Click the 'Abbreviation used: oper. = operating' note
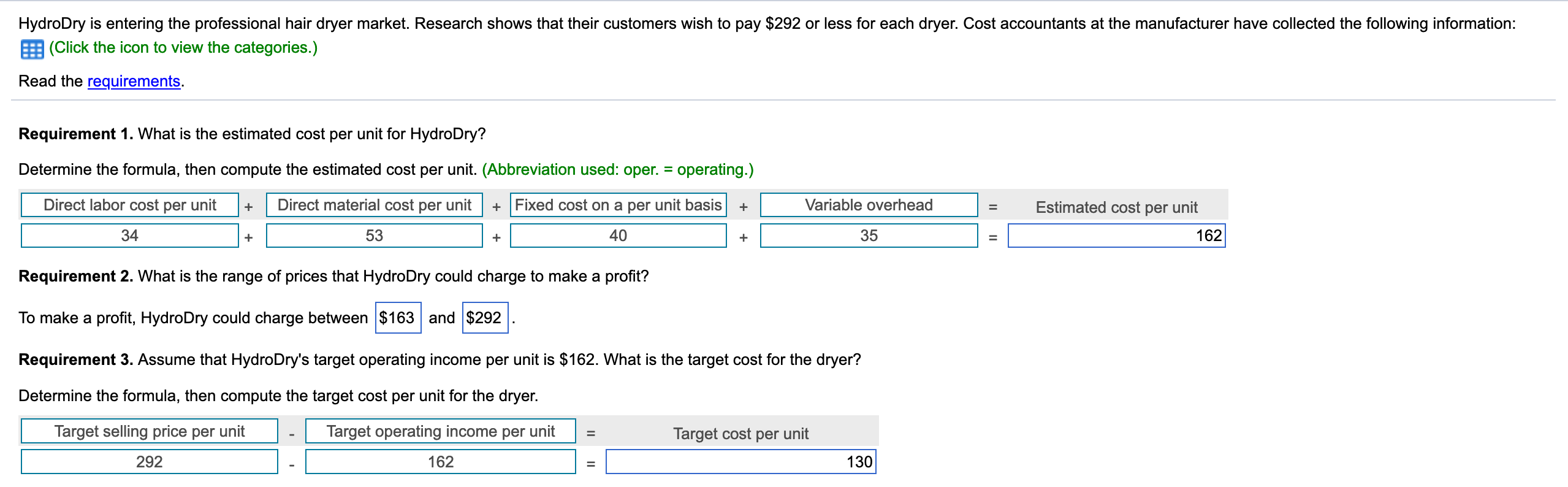 click(618, 169)
